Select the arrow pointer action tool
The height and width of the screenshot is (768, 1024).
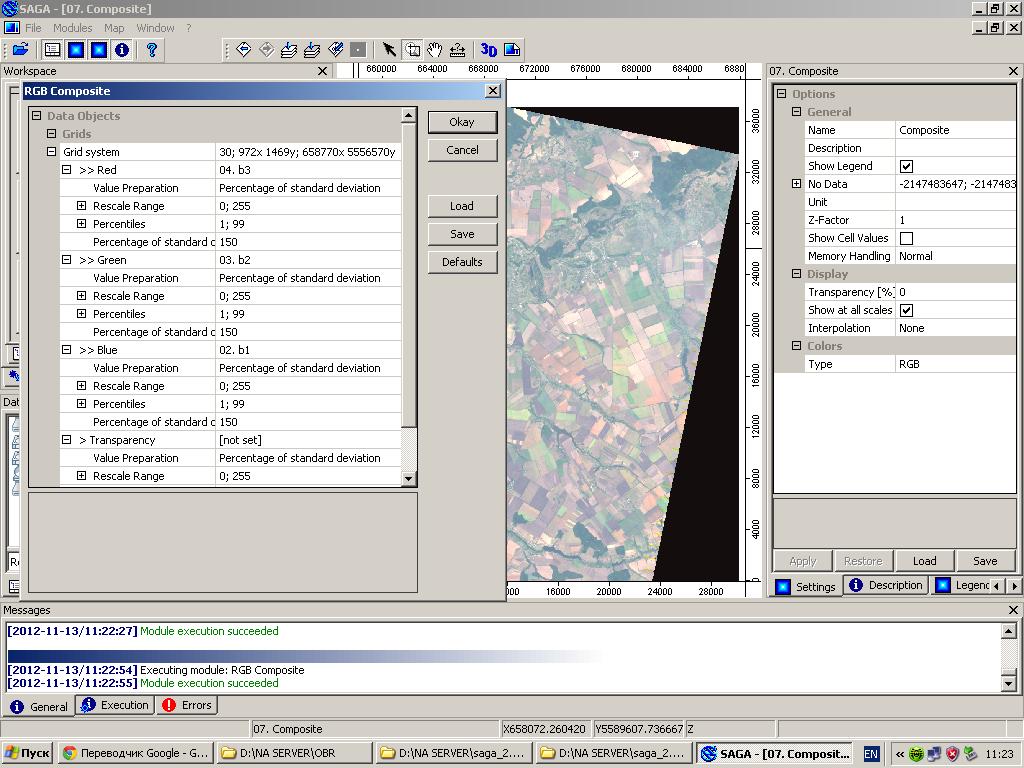389,50
